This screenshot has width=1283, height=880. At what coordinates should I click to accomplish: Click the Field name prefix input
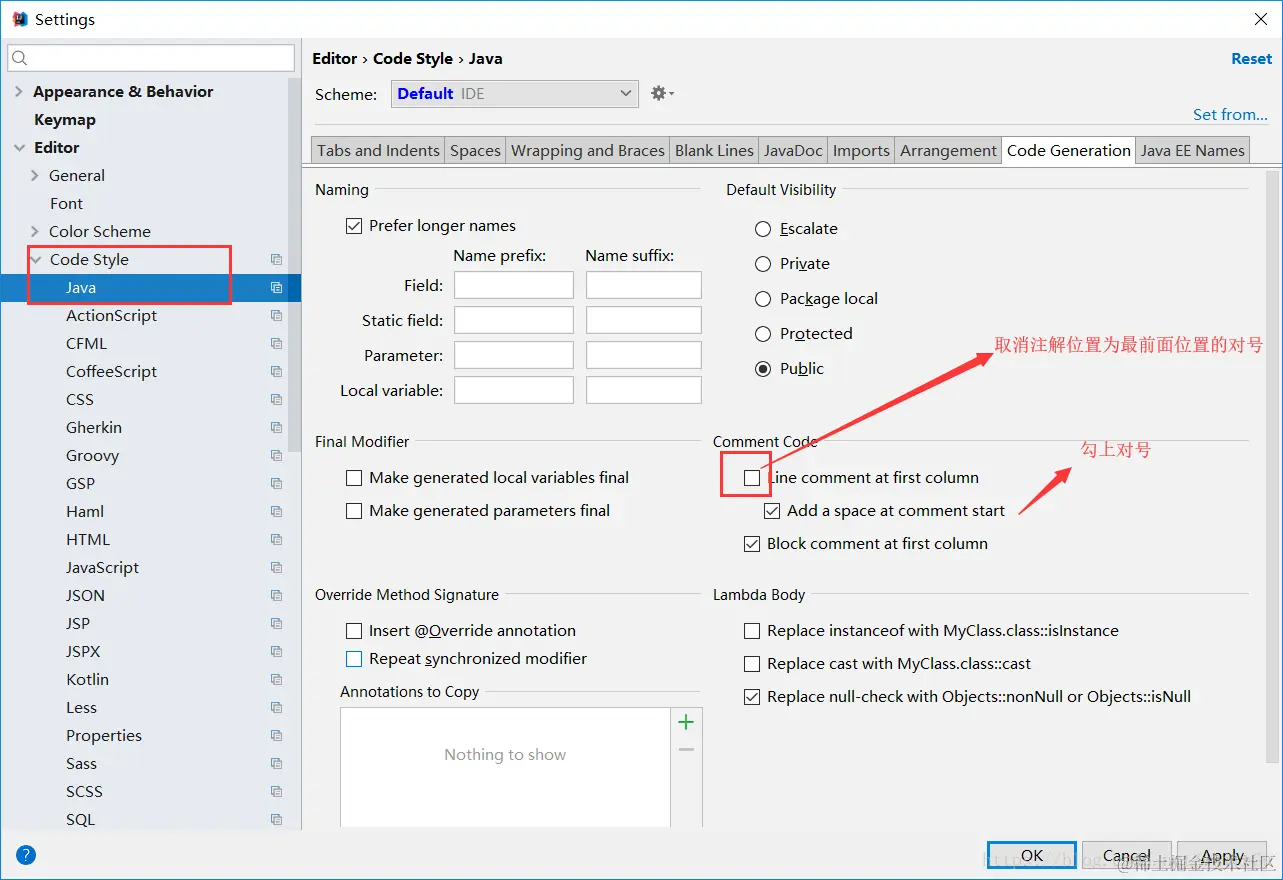(514, 285)
